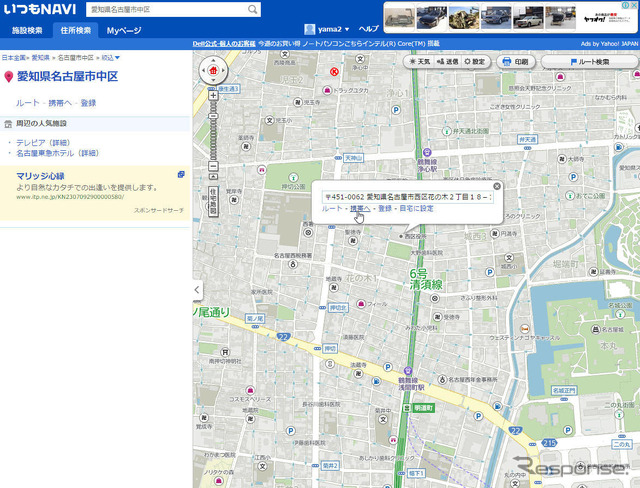Zoom in with the plus button
The height and width of the screenshot is (488, 640).
pyautogui.click(x=213, y=95)
